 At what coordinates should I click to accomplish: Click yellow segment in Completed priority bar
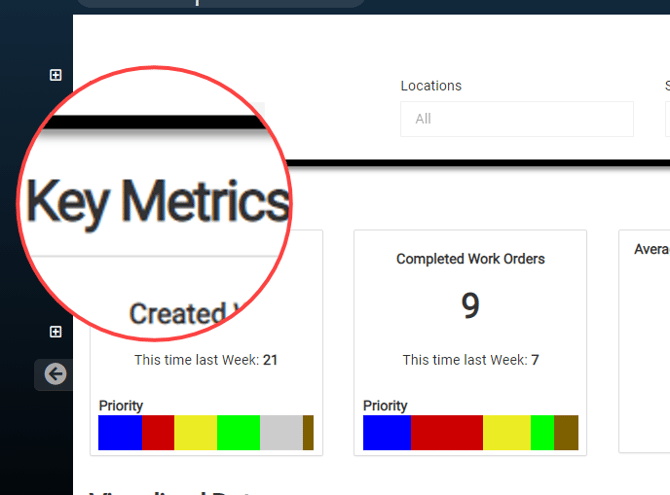[506, 433]
